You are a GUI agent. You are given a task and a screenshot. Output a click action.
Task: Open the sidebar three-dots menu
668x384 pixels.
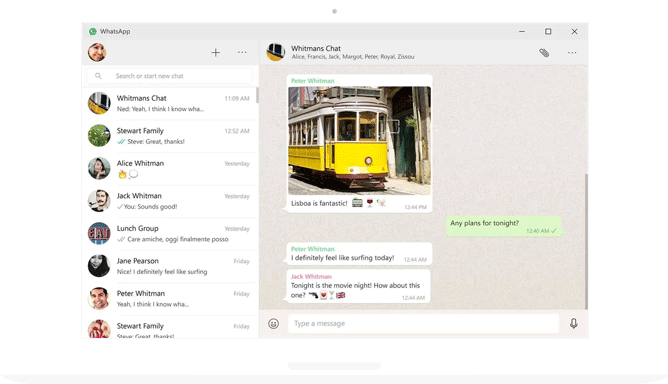click(242, 52)
